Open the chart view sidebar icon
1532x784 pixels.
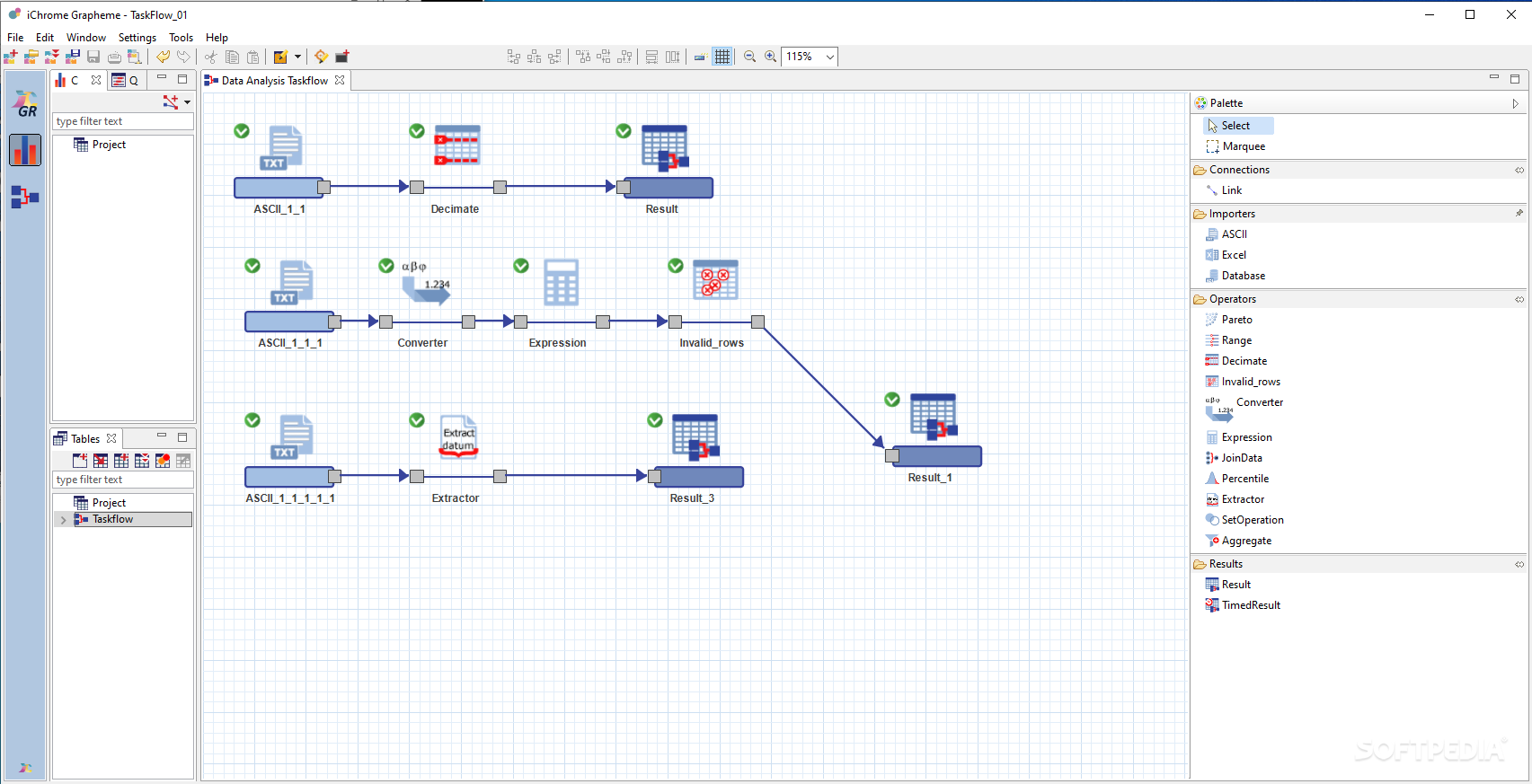click(25, 150)
